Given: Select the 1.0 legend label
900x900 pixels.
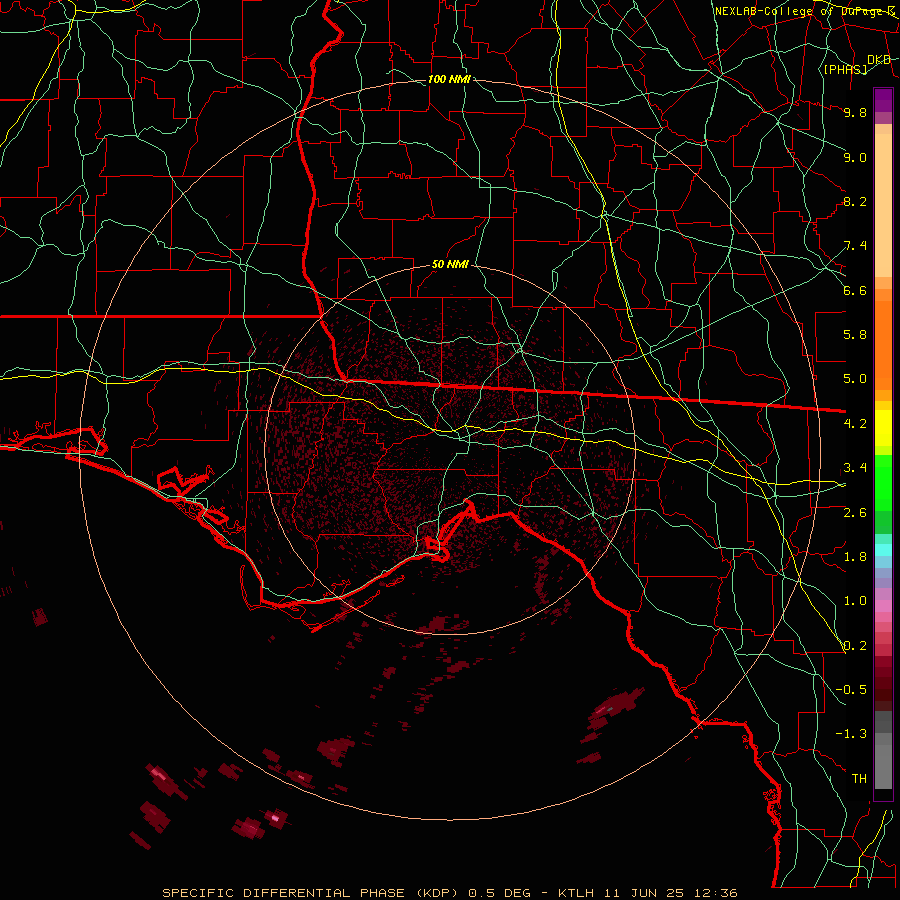Looking at the screenshot, I should pyautogui.click(x=855, y=601).
